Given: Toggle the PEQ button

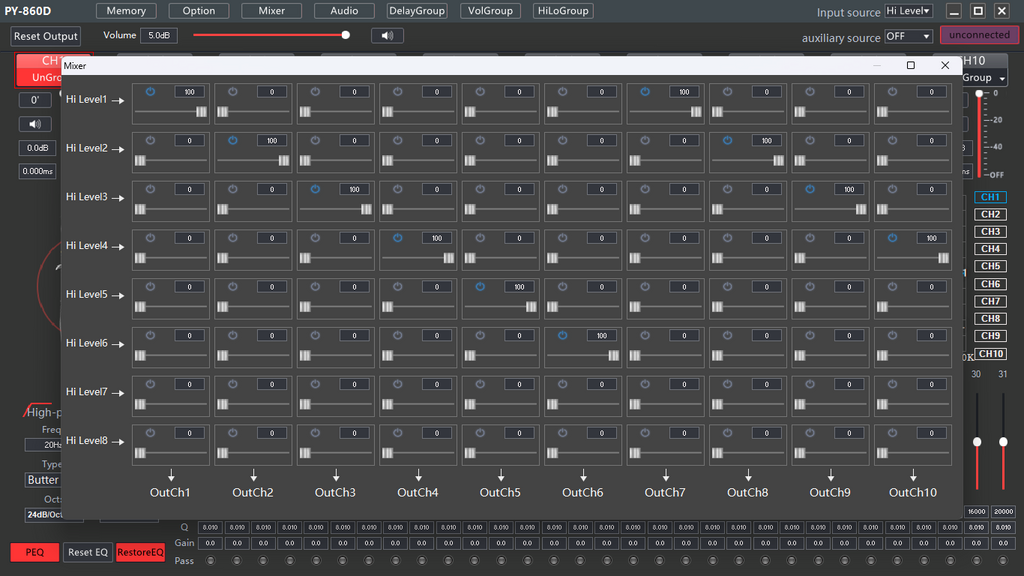Looking at the screenshot, I should pyautogui.click(x=35, y=552).
